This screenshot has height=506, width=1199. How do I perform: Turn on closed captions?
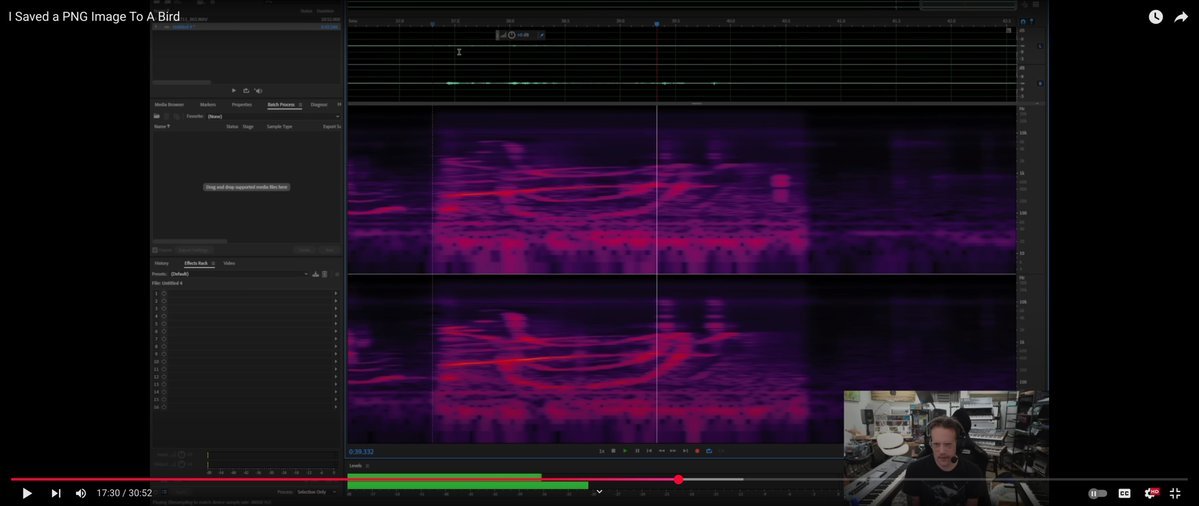coord(1124,493)
